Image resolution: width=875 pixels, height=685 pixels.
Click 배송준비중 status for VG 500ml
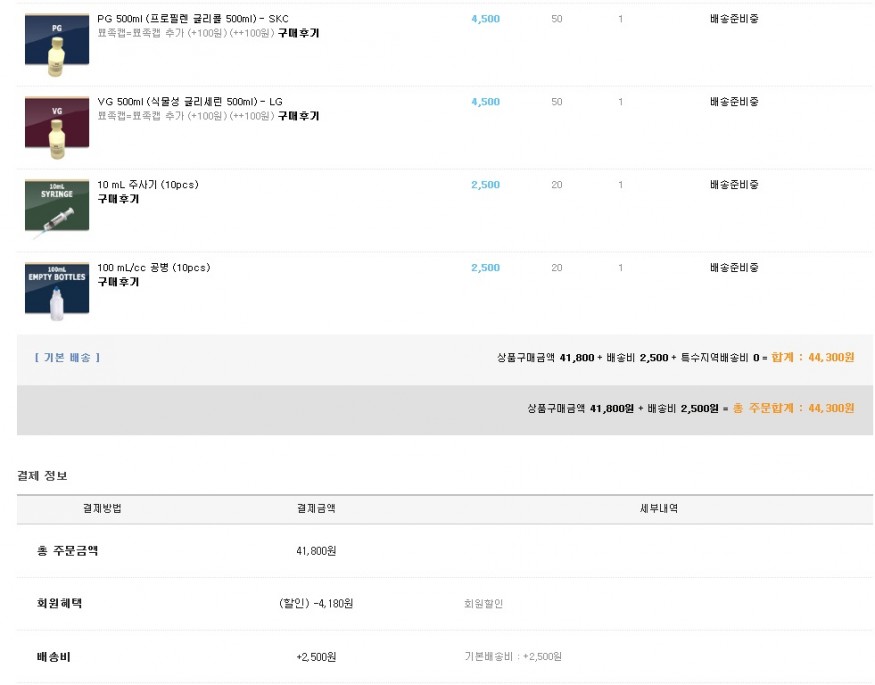pos(734,102)
